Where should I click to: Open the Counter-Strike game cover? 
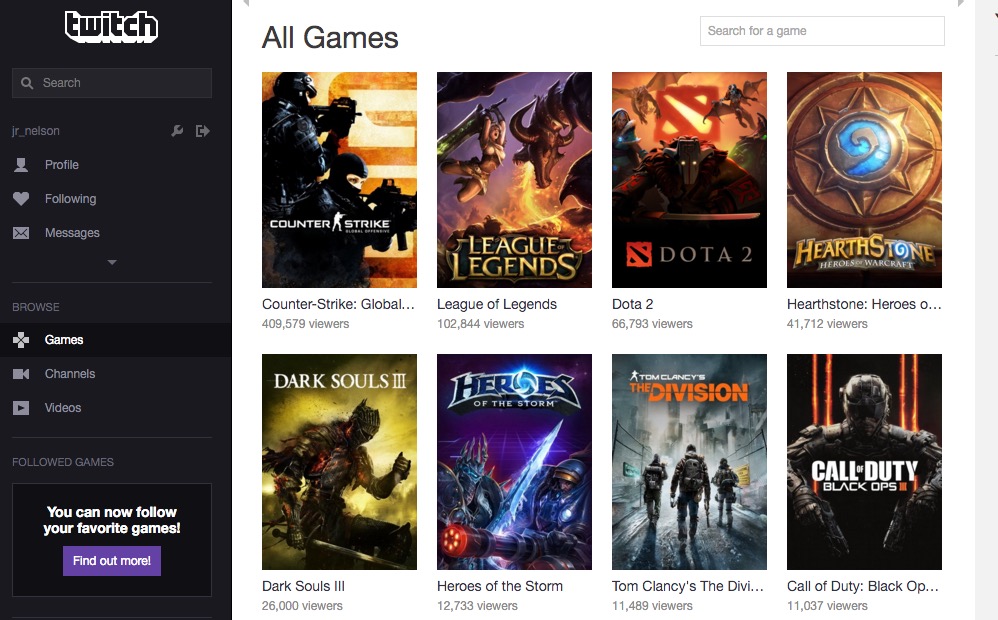pyautogui.click(x=339, y=180)
